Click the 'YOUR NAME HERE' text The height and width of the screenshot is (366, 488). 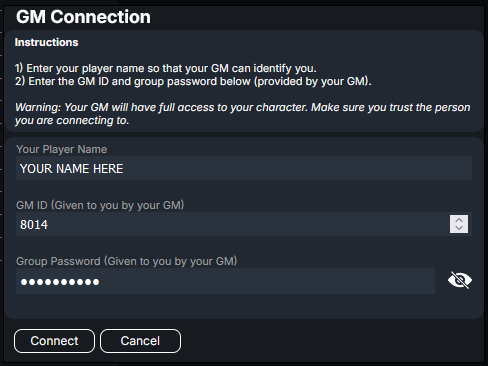click(71, 169)
